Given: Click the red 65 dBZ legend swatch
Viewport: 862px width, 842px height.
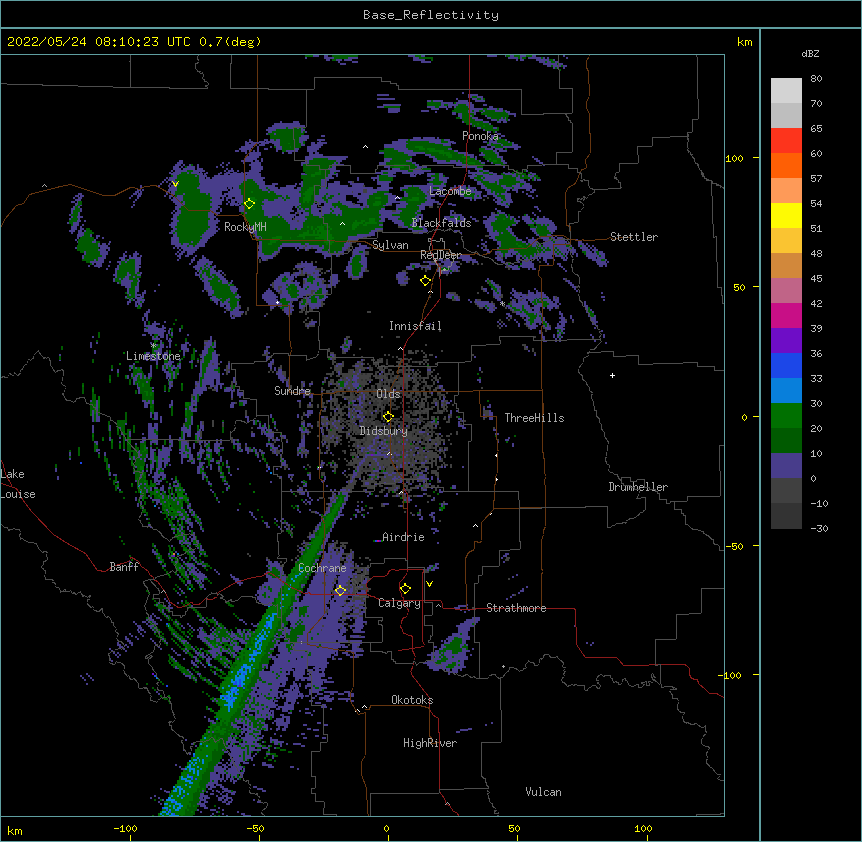Looking at the screenshot, I should point(786,141).
